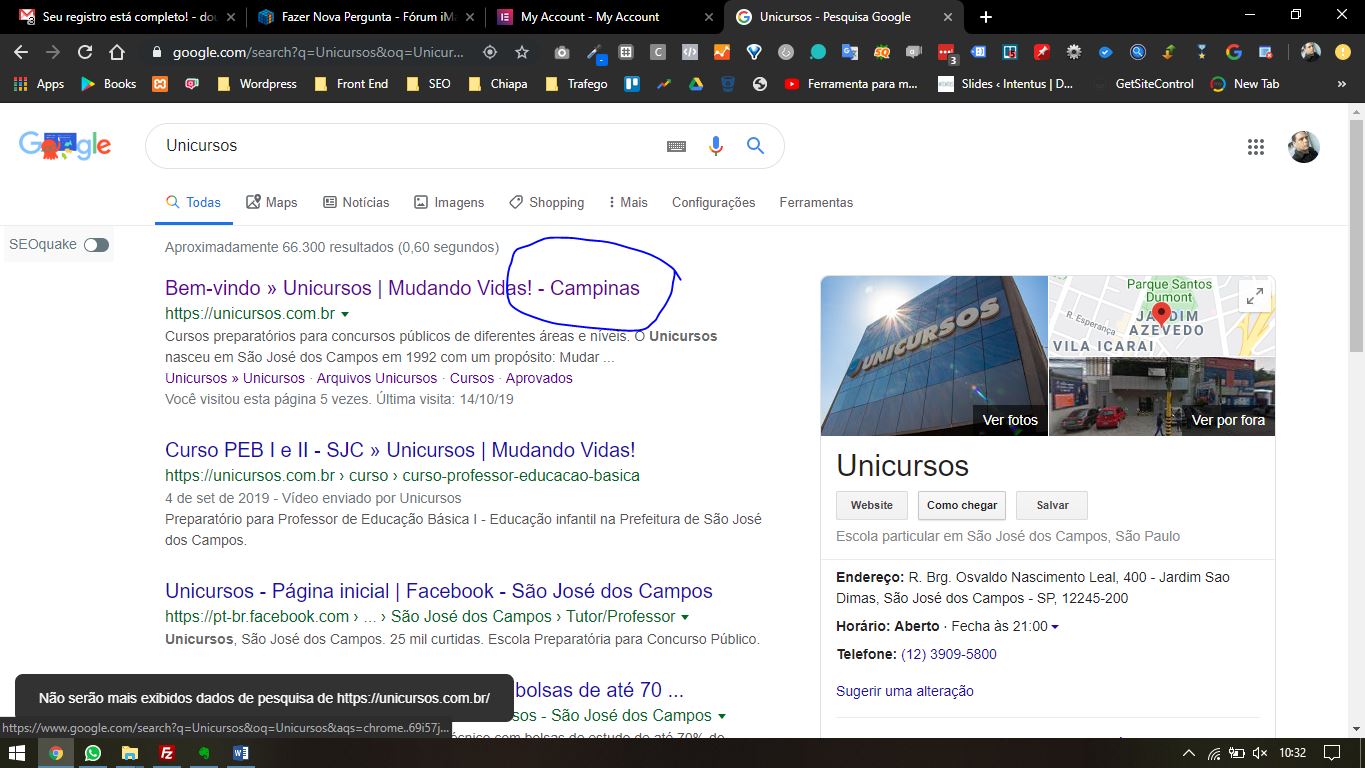1365x768 pixels.
Task: Open the map thumbnail of Jardim Azevedo
Action: pos(1162,316)
